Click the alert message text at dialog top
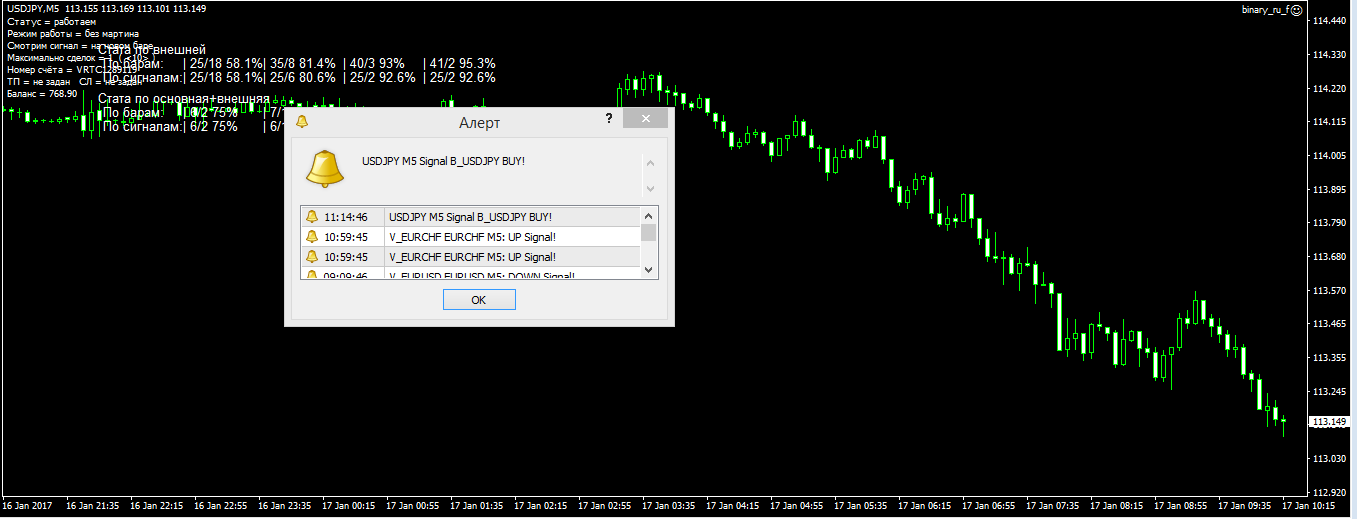The width and height of the screenshot is (1357, 519). pyautogui.click(x=443, y=161)
